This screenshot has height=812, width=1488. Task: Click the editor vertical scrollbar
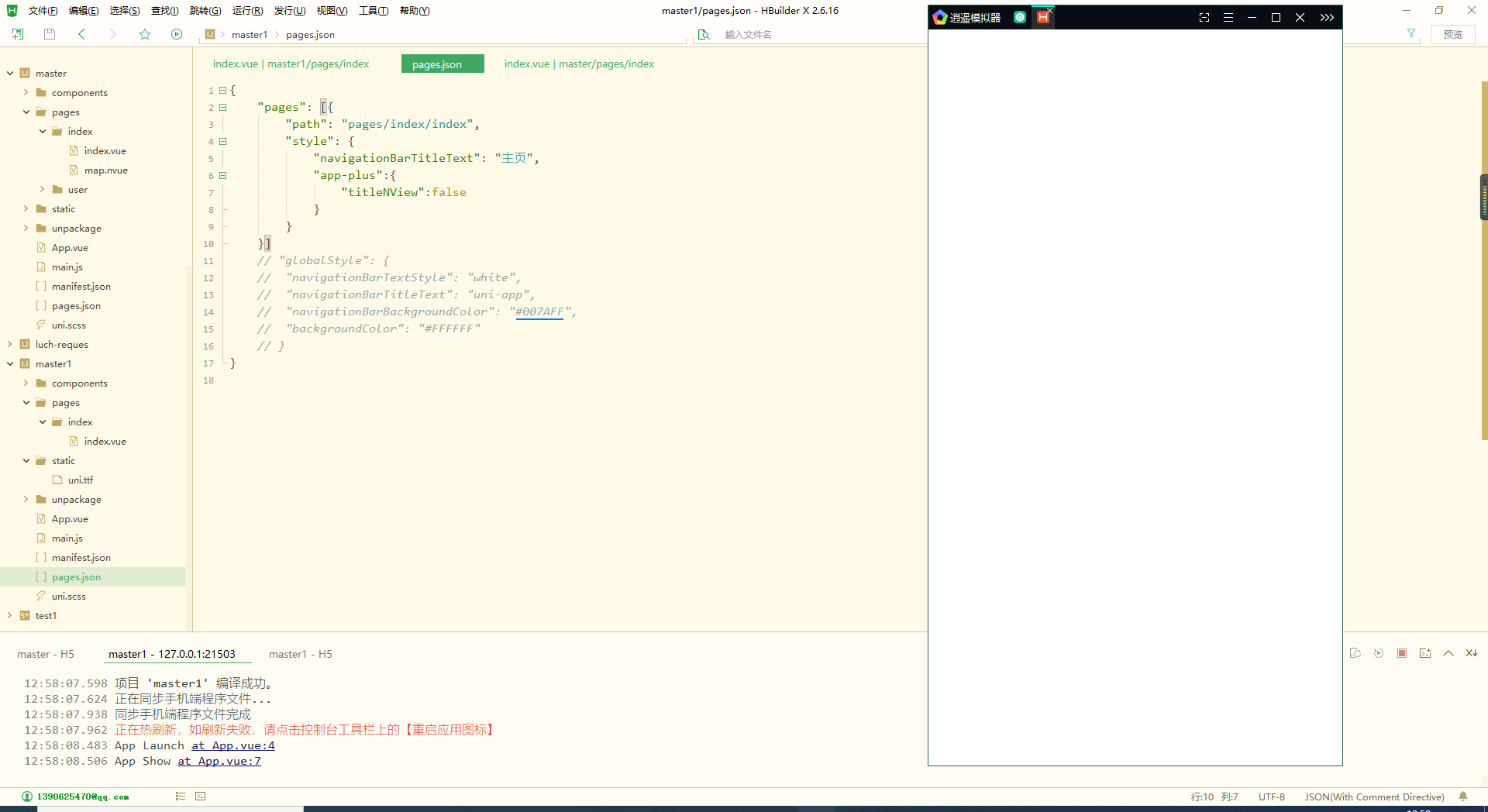coord(1484,260)
